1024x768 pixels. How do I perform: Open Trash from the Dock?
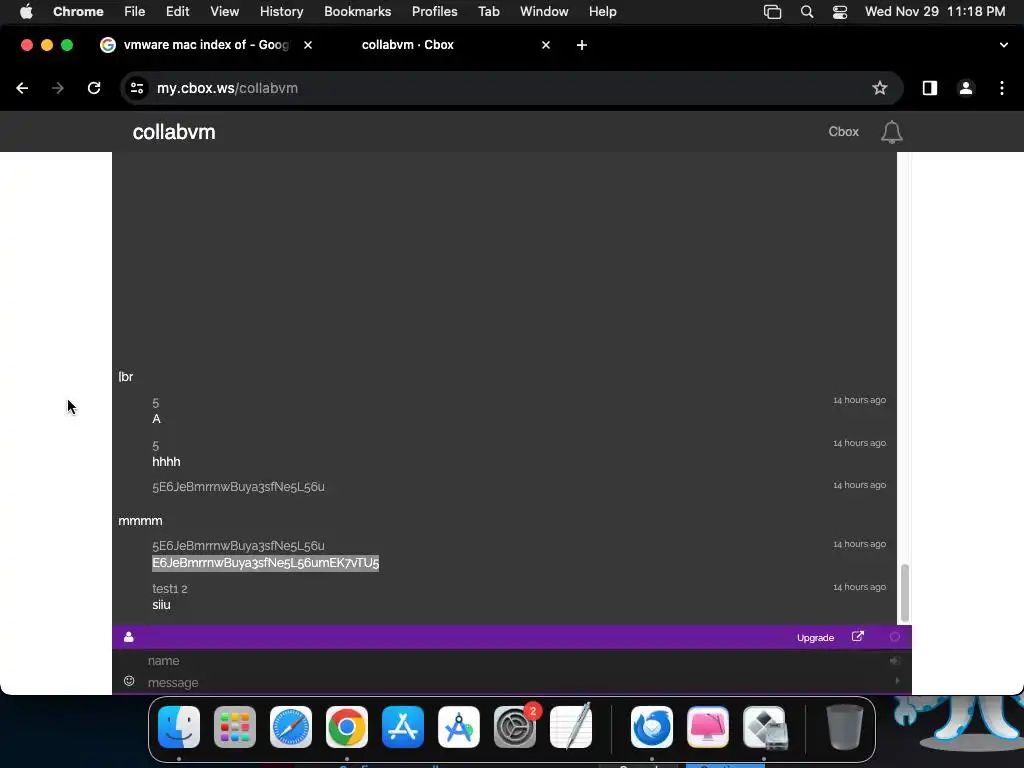(845, 727)
